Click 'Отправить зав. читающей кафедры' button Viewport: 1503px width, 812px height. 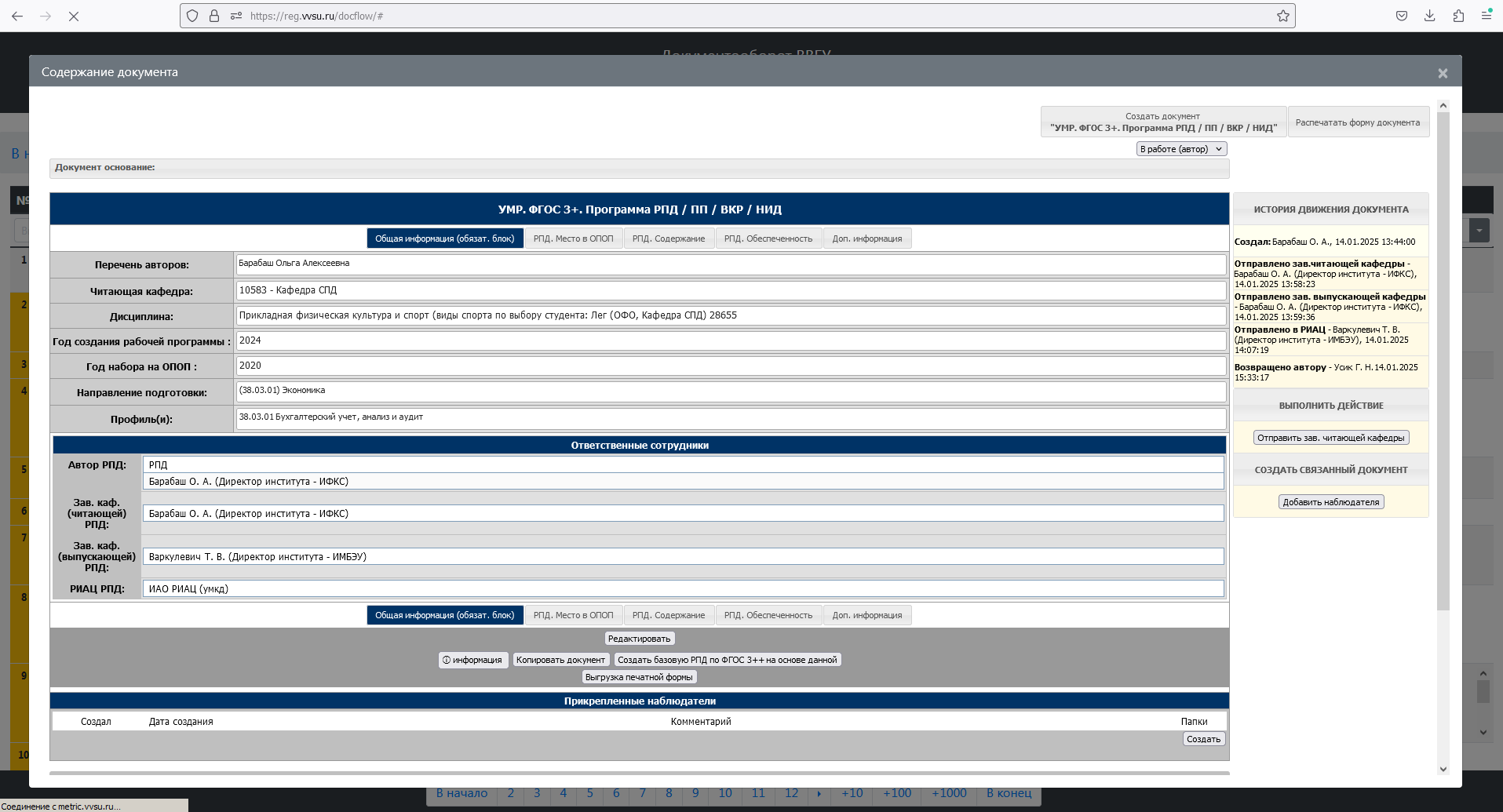[1330, 438]
